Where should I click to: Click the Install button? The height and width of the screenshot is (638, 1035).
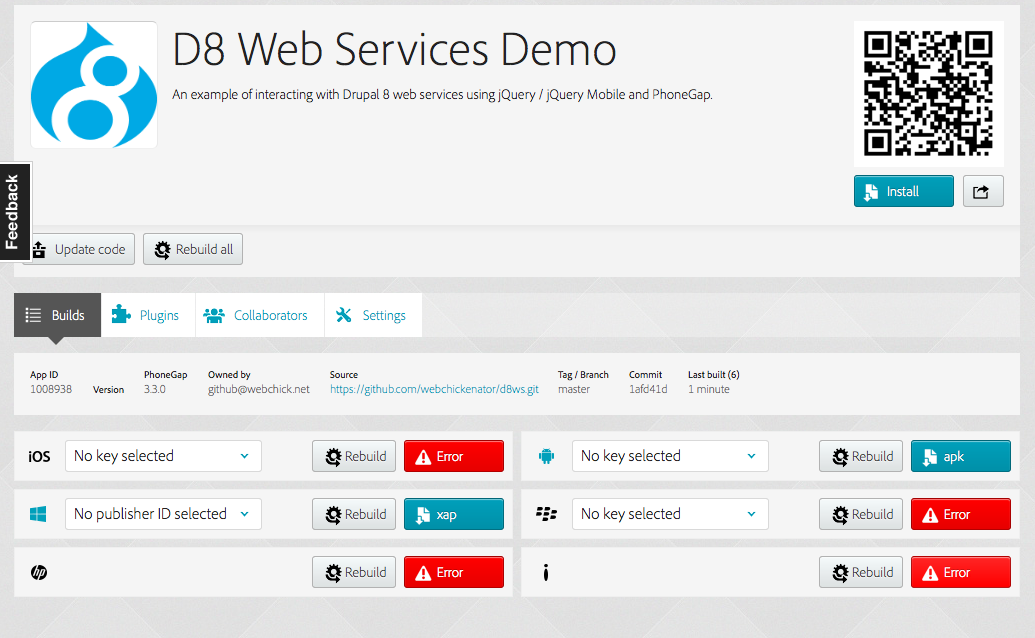click(904, 191)
